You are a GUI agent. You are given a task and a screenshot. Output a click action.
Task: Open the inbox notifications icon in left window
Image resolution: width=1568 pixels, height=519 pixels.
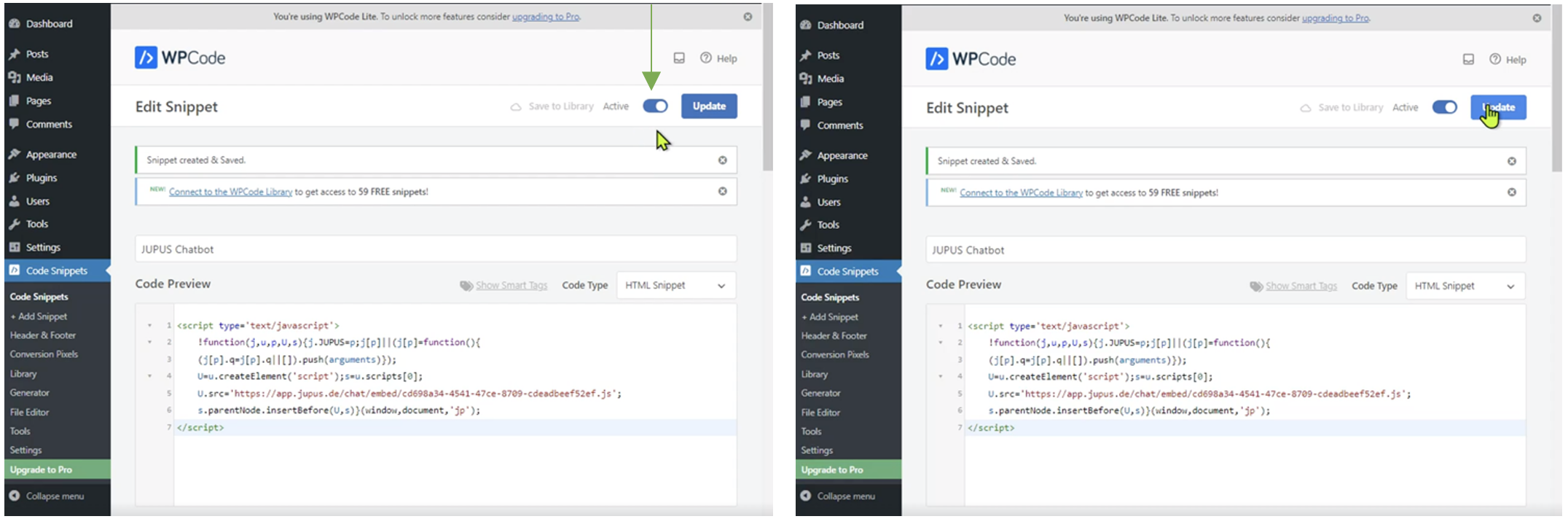click(x=679, y=58)
